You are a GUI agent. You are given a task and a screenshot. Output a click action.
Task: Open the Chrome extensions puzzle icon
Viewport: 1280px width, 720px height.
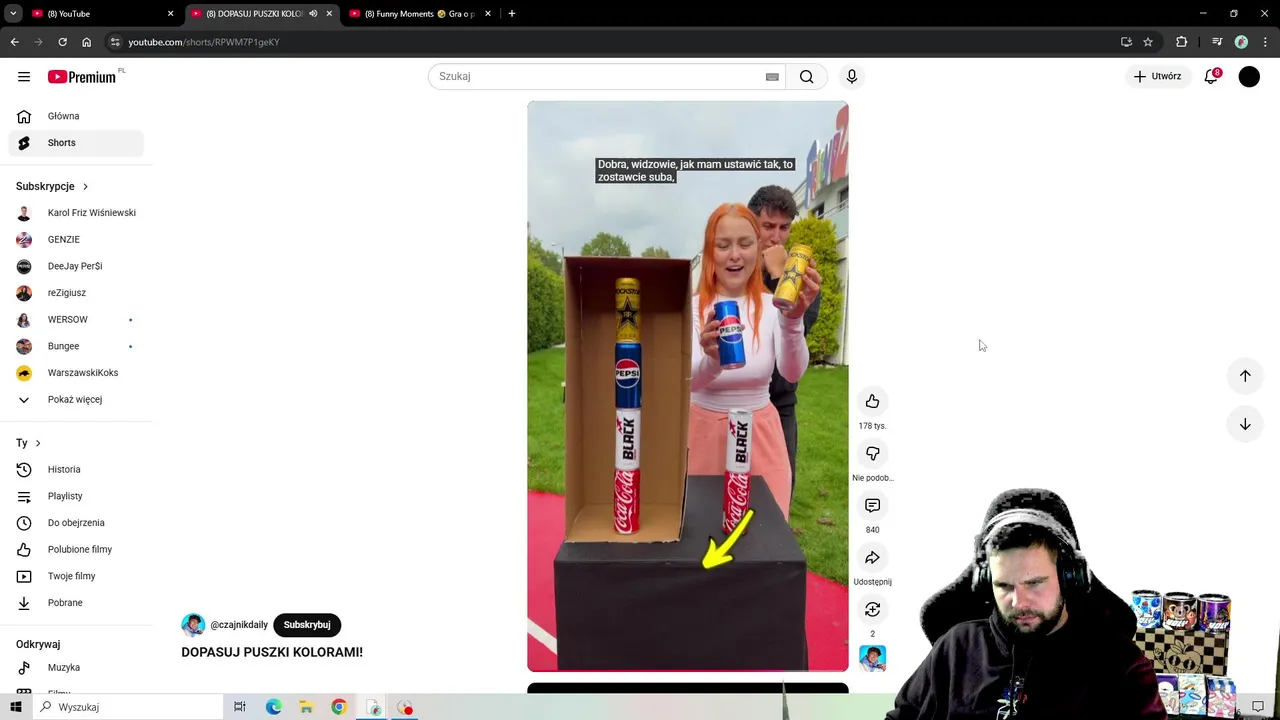tap(1182, 42)
